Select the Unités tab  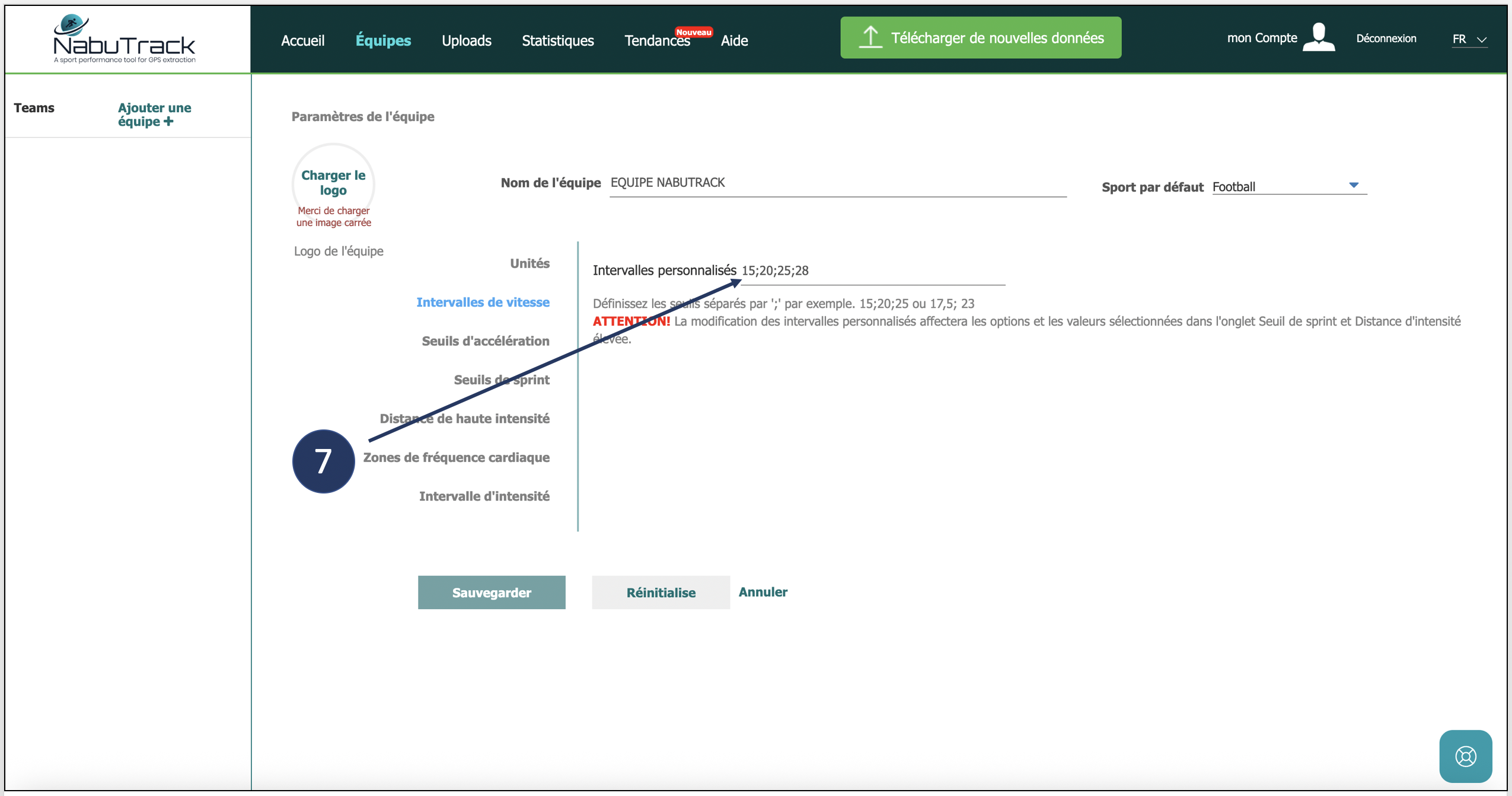pos(529,263)
